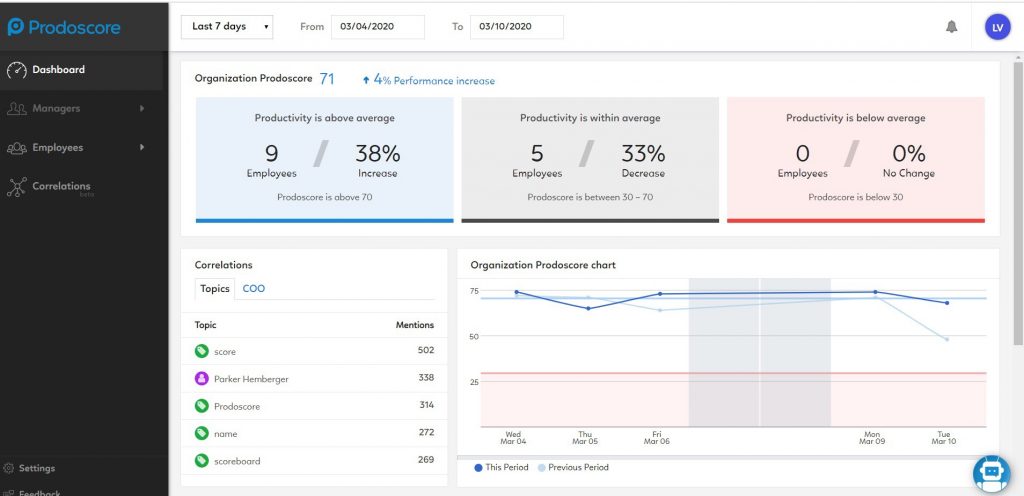Click the Performance increase link

point(428,80)
